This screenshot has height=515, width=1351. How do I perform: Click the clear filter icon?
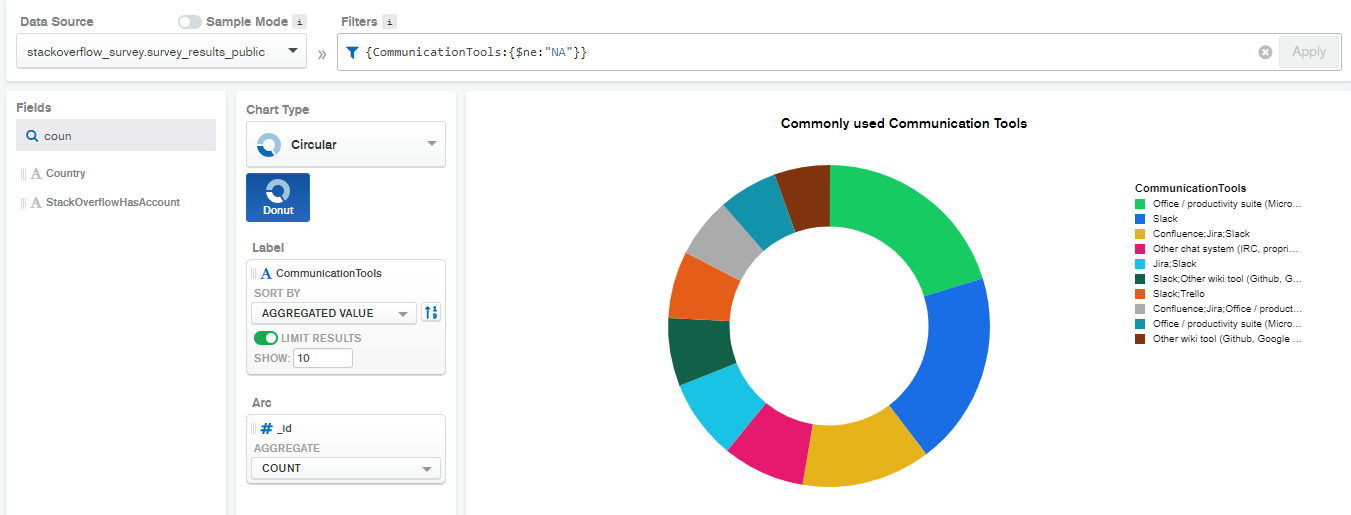coord(1265,52)
